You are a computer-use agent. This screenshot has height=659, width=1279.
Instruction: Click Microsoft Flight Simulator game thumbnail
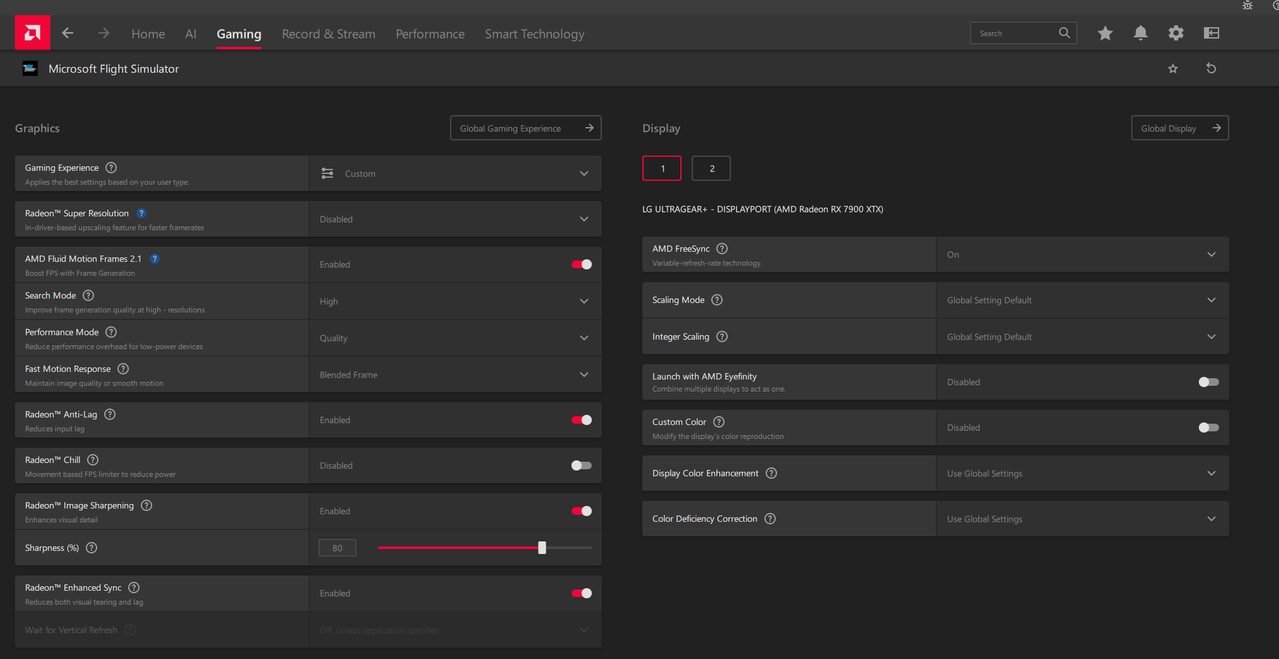pos(30,69)
